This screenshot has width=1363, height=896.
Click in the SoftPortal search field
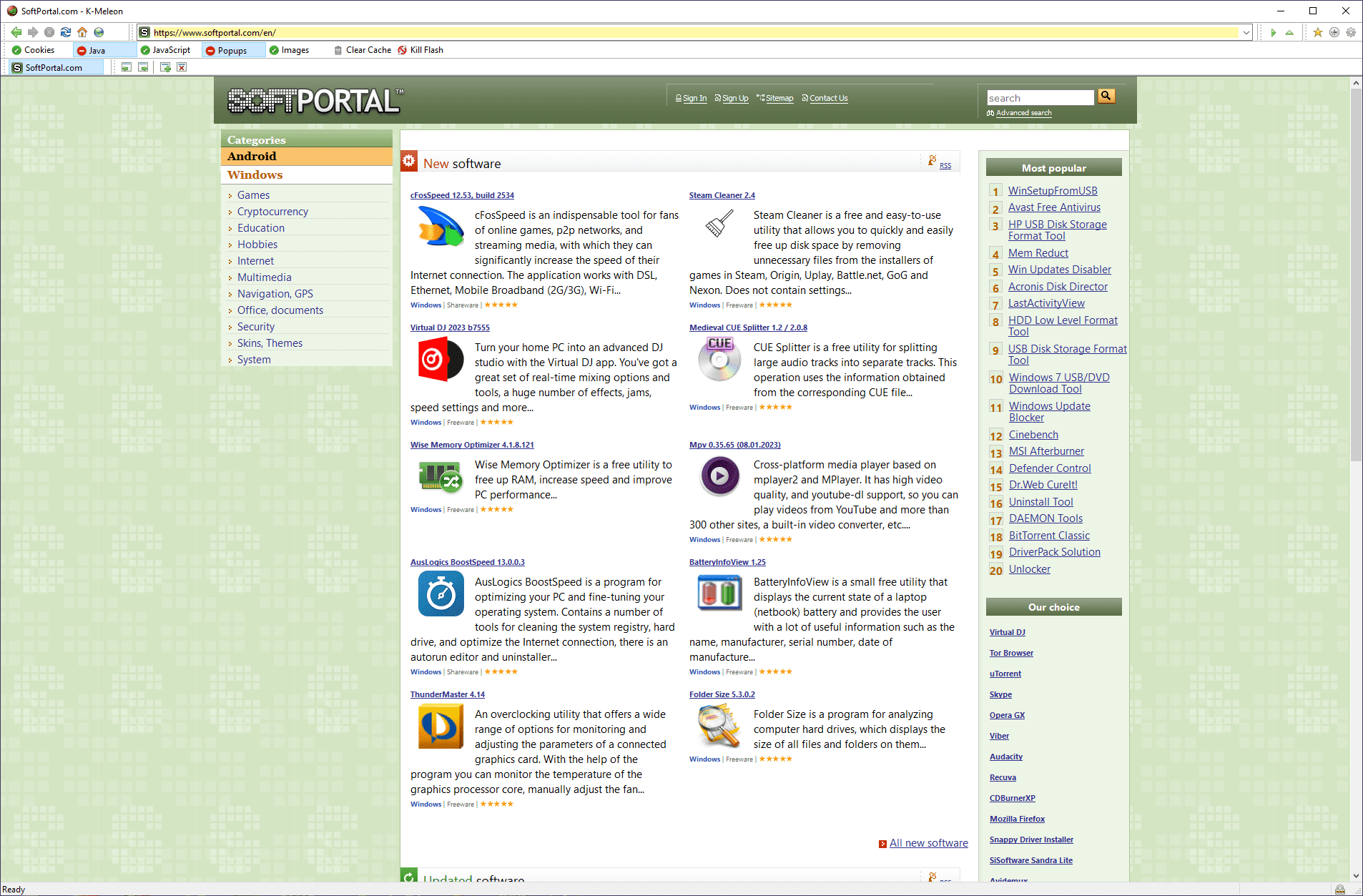pyautogui.click(x=1040, y=98)
